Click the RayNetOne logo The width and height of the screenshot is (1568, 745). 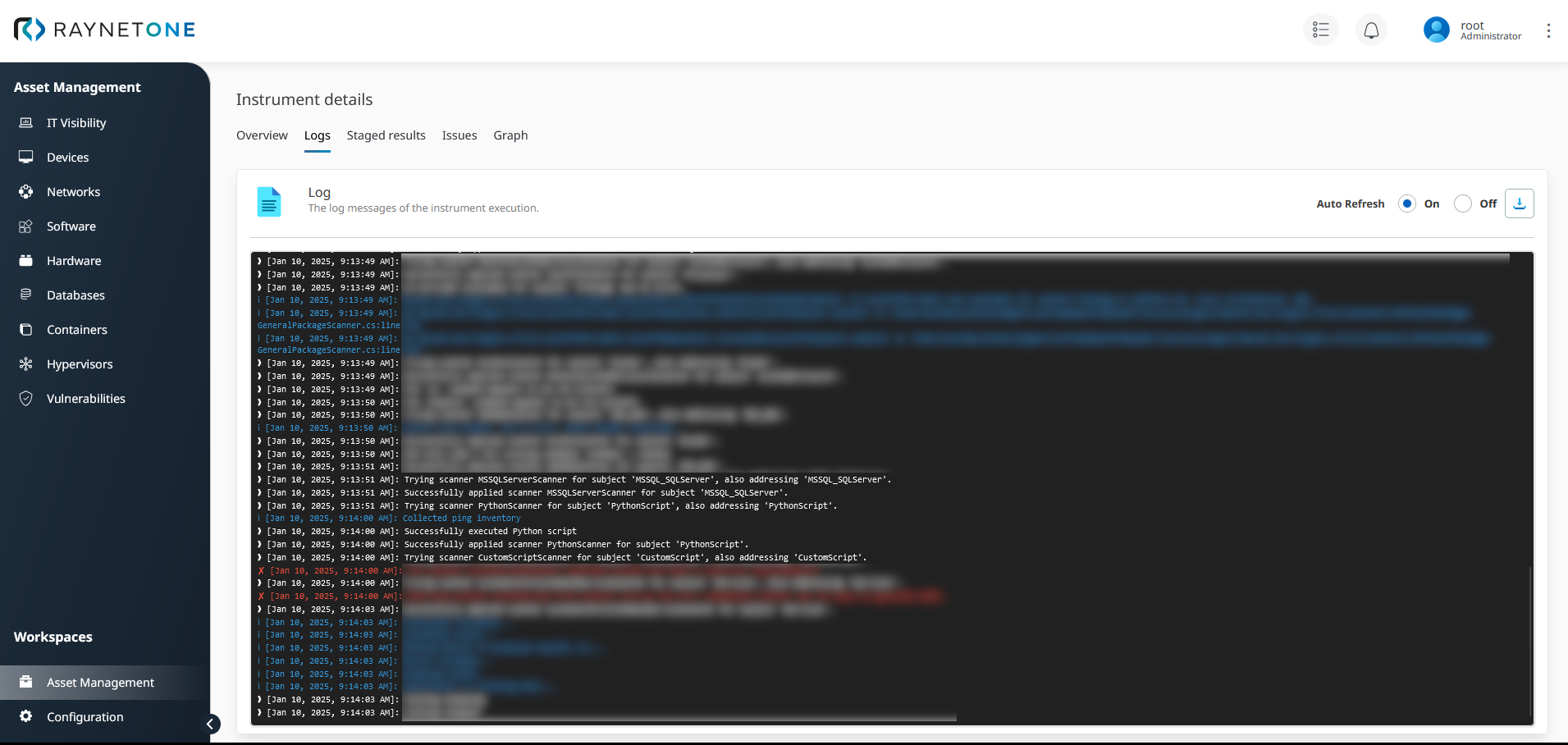pos(105,30)
